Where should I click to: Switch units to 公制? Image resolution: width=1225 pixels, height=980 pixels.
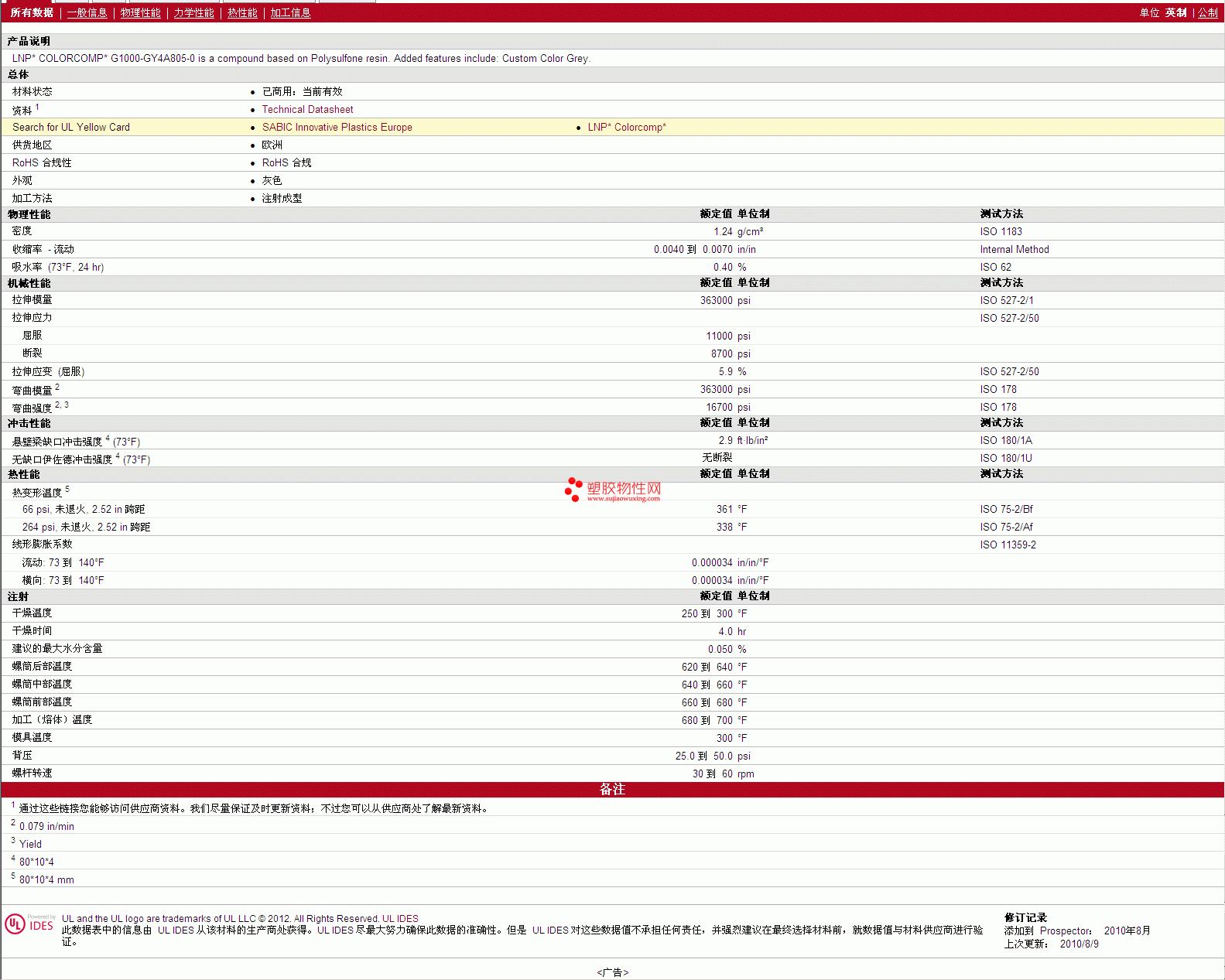1208,12
